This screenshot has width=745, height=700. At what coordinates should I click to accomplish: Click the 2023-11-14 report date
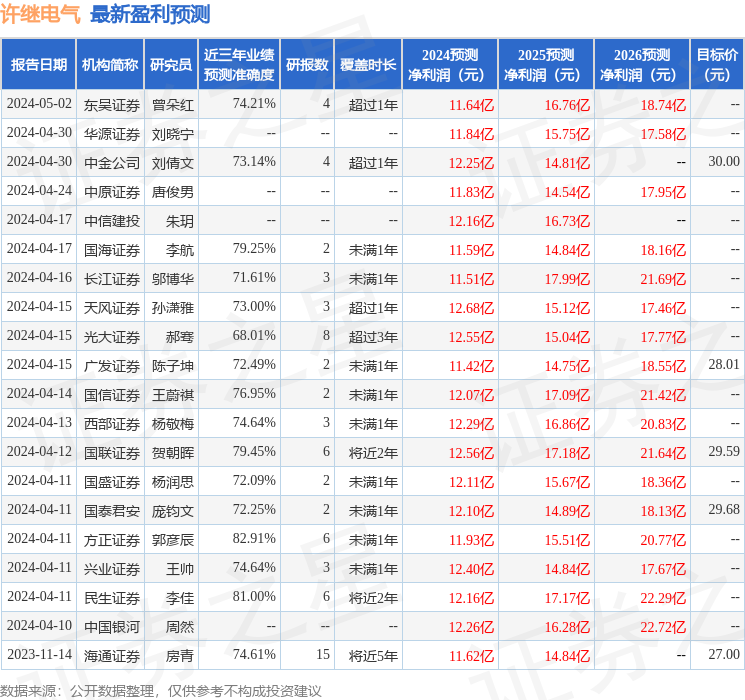point(39,654)
